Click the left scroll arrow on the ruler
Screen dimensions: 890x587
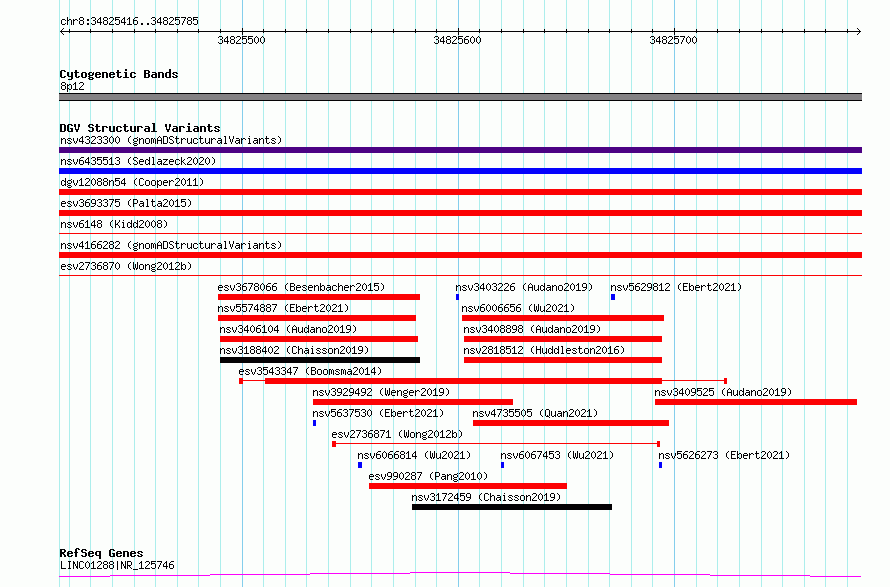(62, 32)
